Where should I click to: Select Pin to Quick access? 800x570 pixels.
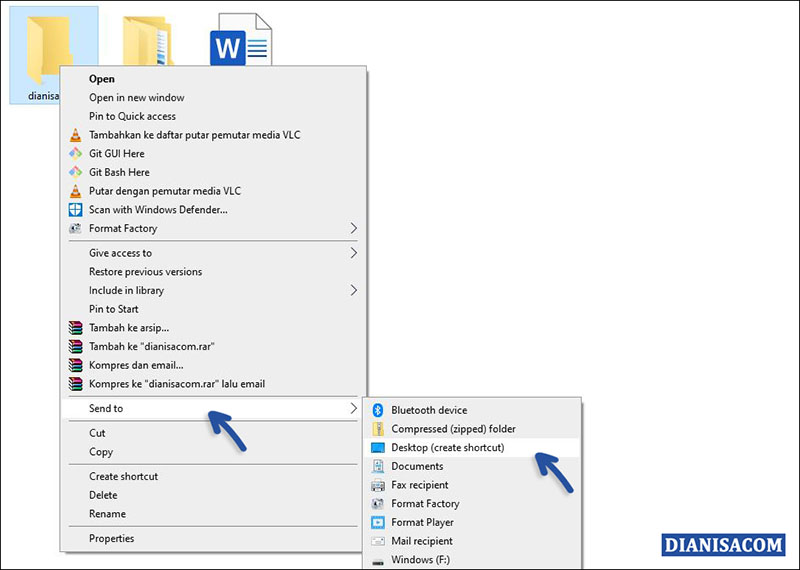(213, 116)
